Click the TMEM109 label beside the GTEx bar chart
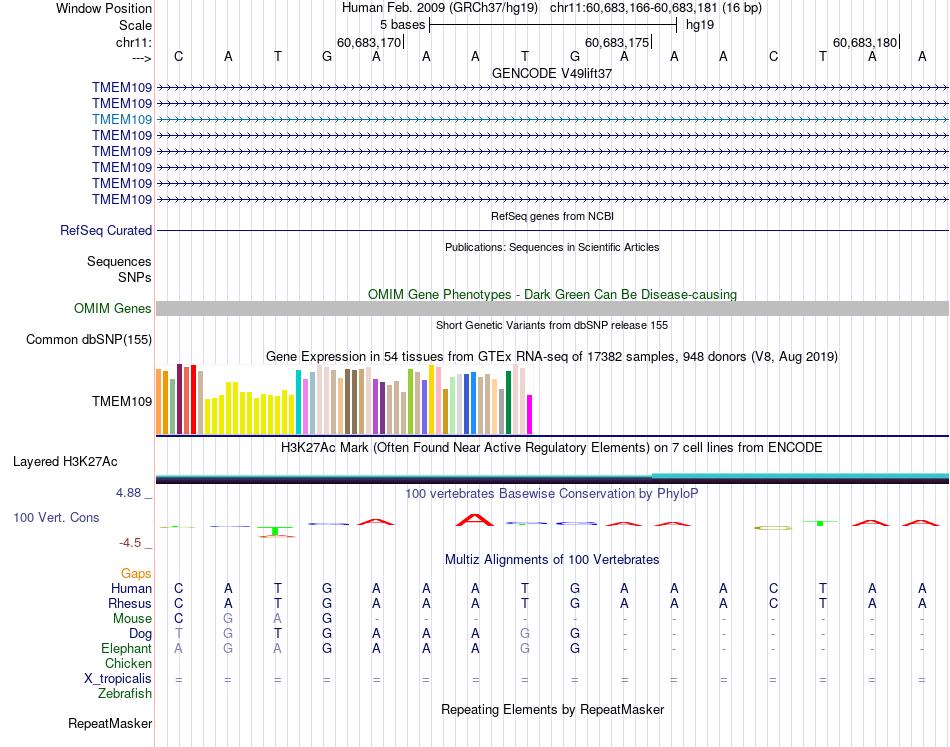 click(122, 401)
